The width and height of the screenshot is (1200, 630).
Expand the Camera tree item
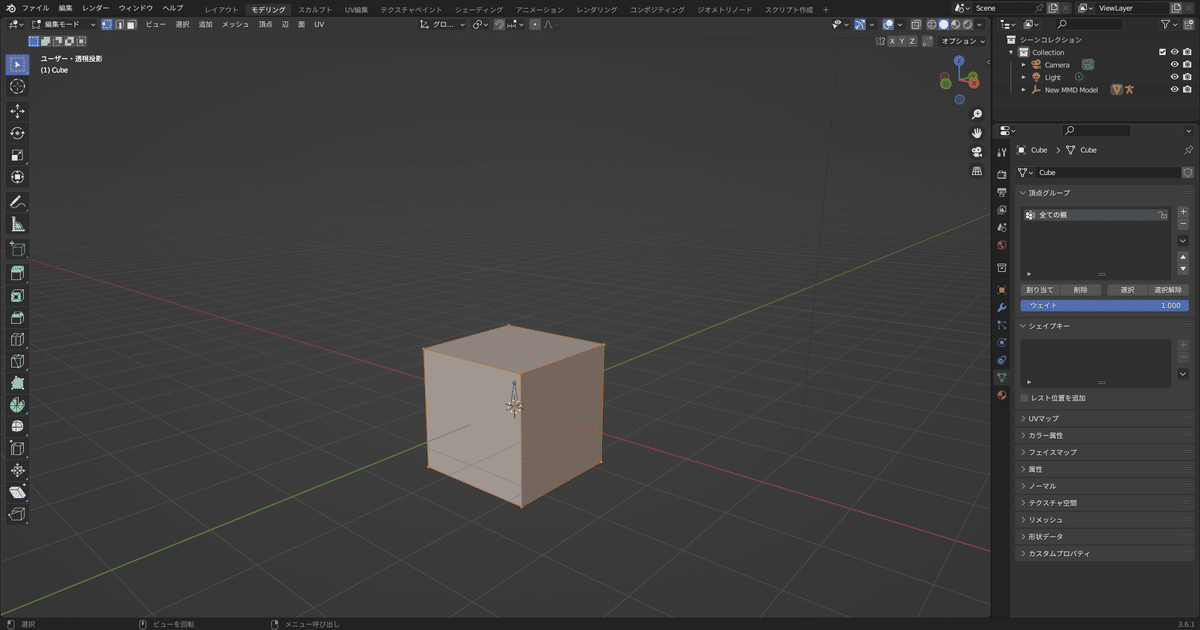[x=1024, y=65]
